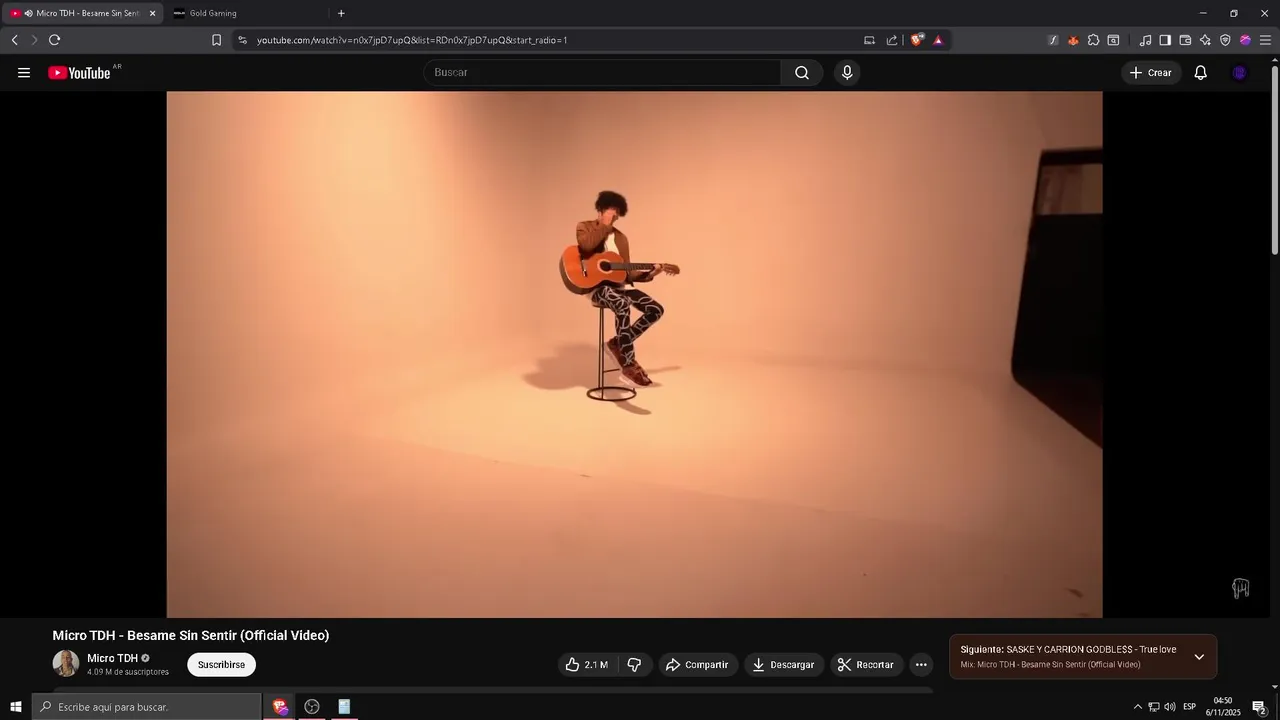Click the Descargar button
This screenshot has width=1280, height=720.
pos(783,665)
